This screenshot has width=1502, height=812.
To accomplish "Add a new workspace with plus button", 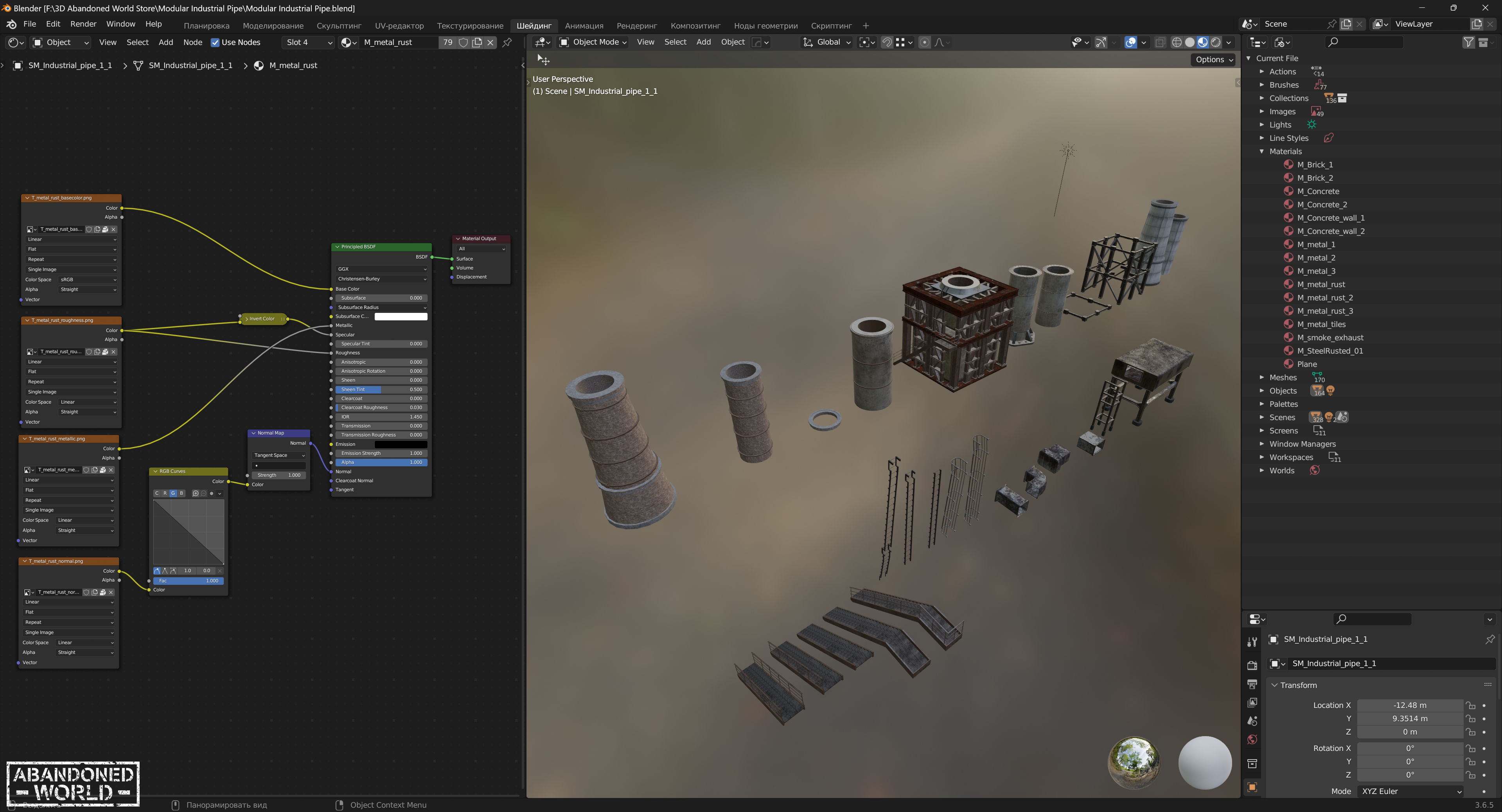I will pyautogui.click(x=865, y=26).
